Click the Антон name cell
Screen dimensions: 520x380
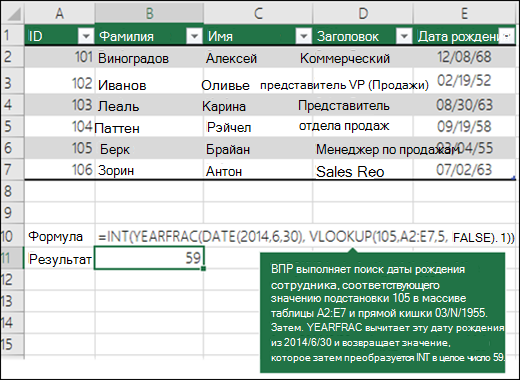point(258,169)
